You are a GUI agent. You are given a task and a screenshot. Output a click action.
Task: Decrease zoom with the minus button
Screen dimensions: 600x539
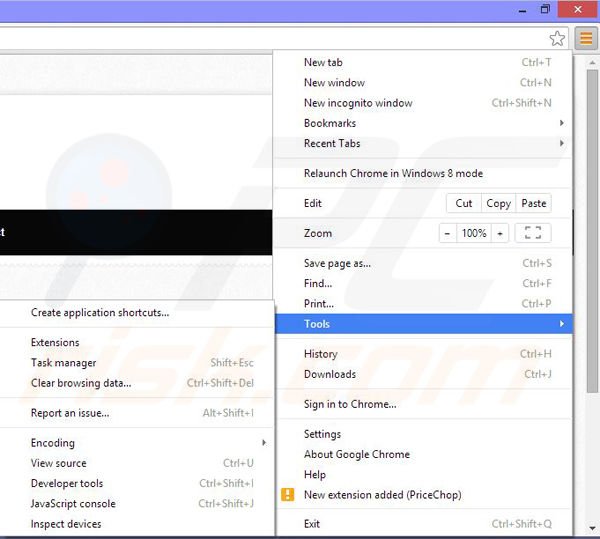click(447, 233)
